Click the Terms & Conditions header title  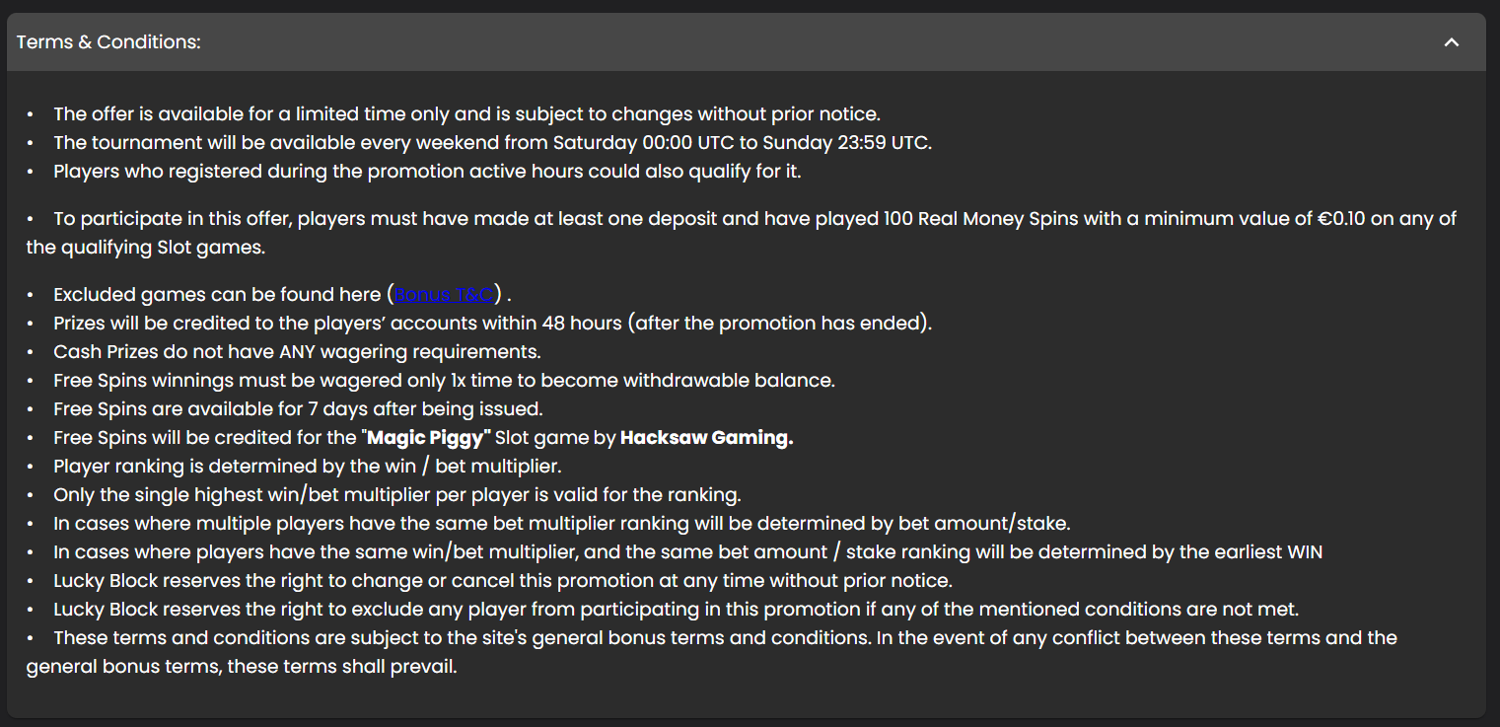click(x=109, y=42)
